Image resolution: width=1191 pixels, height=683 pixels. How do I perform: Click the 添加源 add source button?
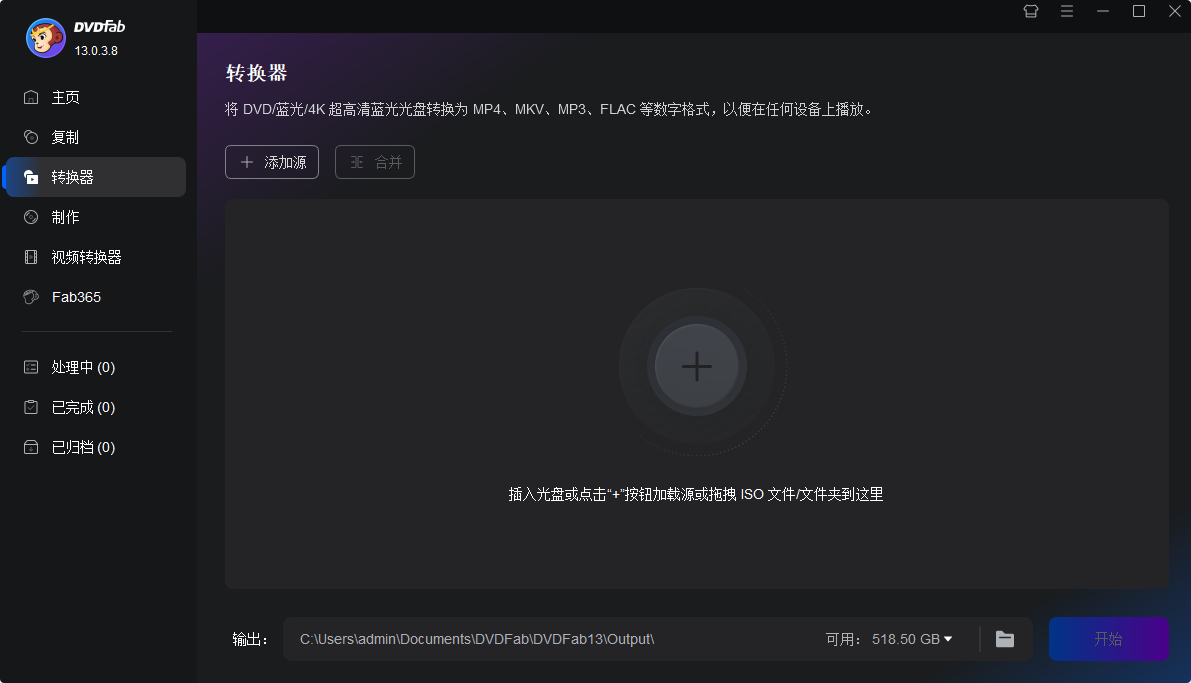(x=272, y=162)
